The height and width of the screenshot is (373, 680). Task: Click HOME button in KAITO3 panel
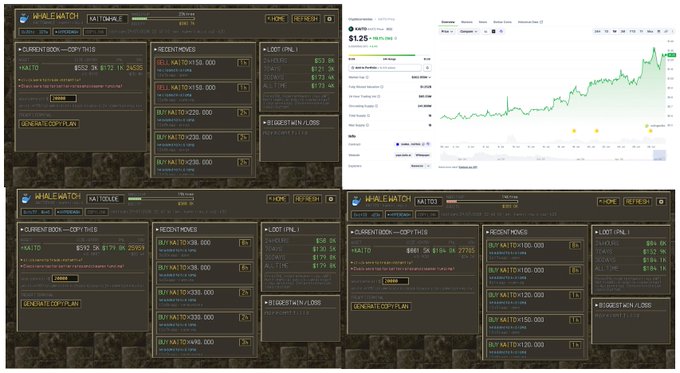pyautogui.click(x=608, y=202)
